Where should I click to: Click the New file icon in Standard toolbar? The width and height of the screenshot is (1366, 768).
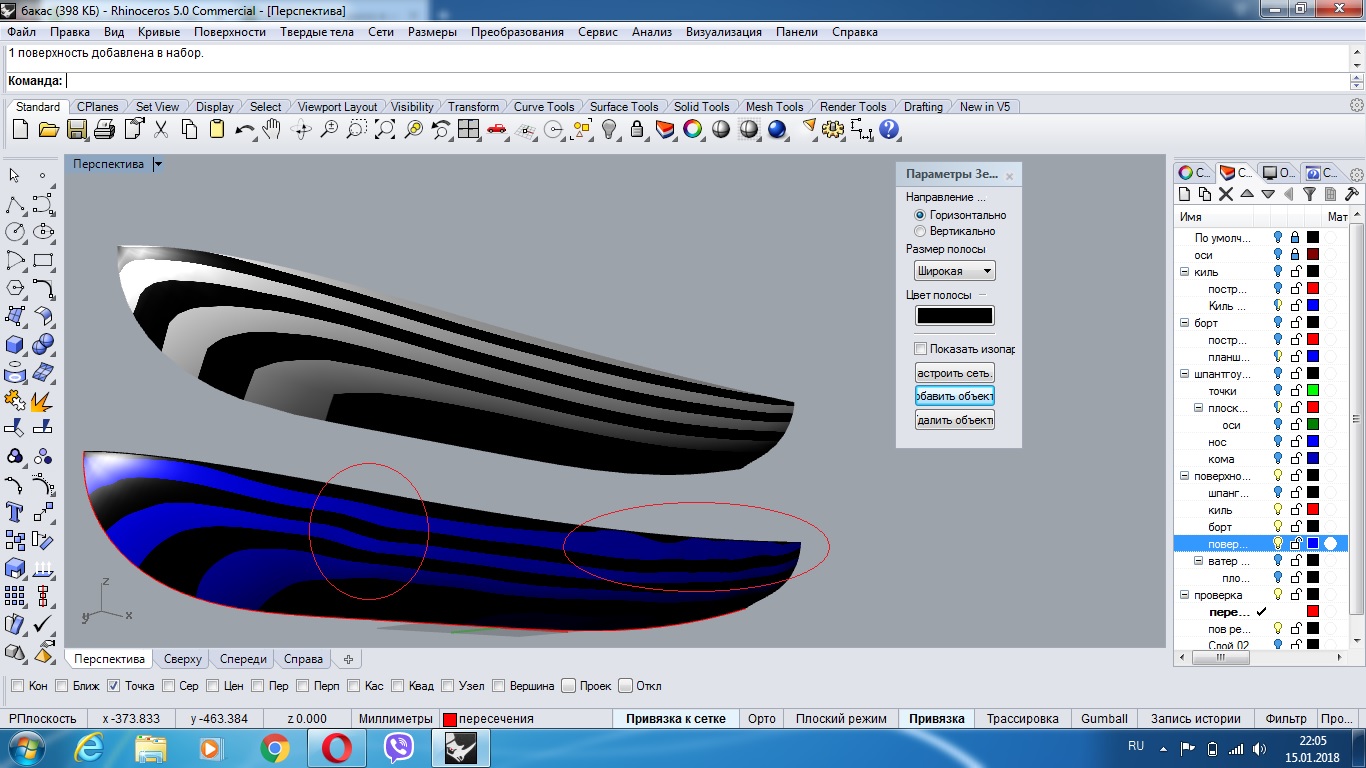[20, 129]
